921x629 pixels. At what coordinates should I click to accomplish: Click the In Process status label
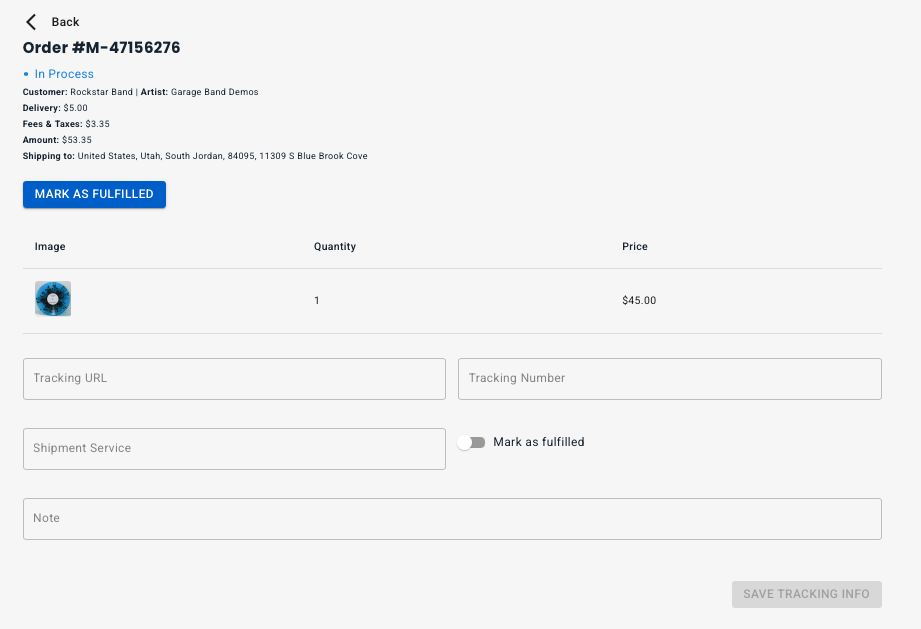[x=64, y=74]
